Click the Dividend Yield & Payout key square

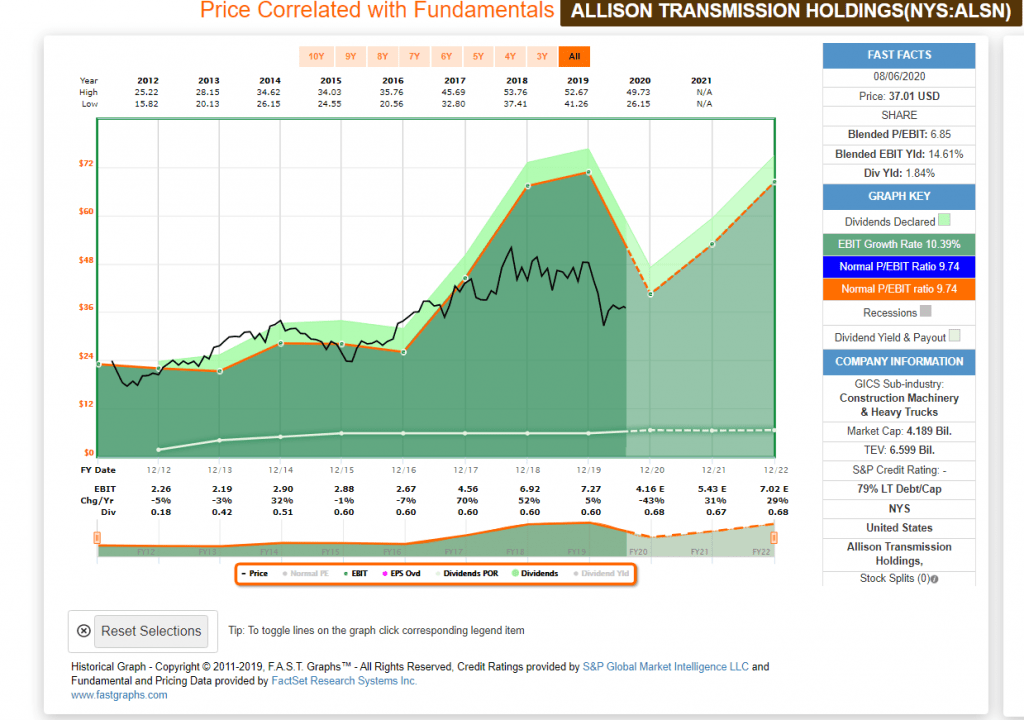click(x=955, y=337)
